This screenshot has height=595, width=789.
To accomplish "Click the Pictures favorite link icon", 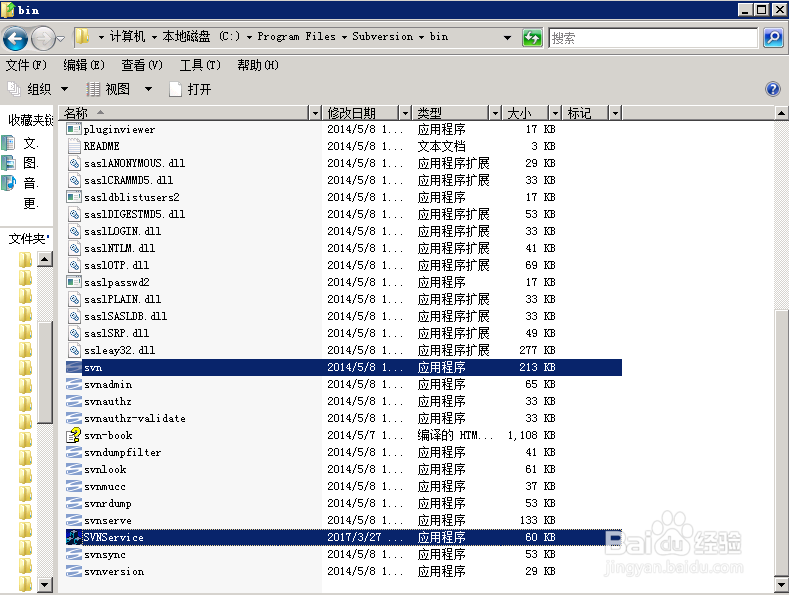I will click(9, 163).
